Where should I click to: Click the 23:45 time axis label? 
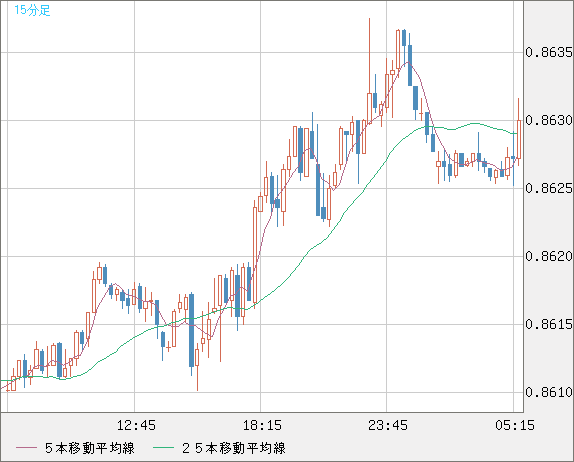(x=388, y=425)
